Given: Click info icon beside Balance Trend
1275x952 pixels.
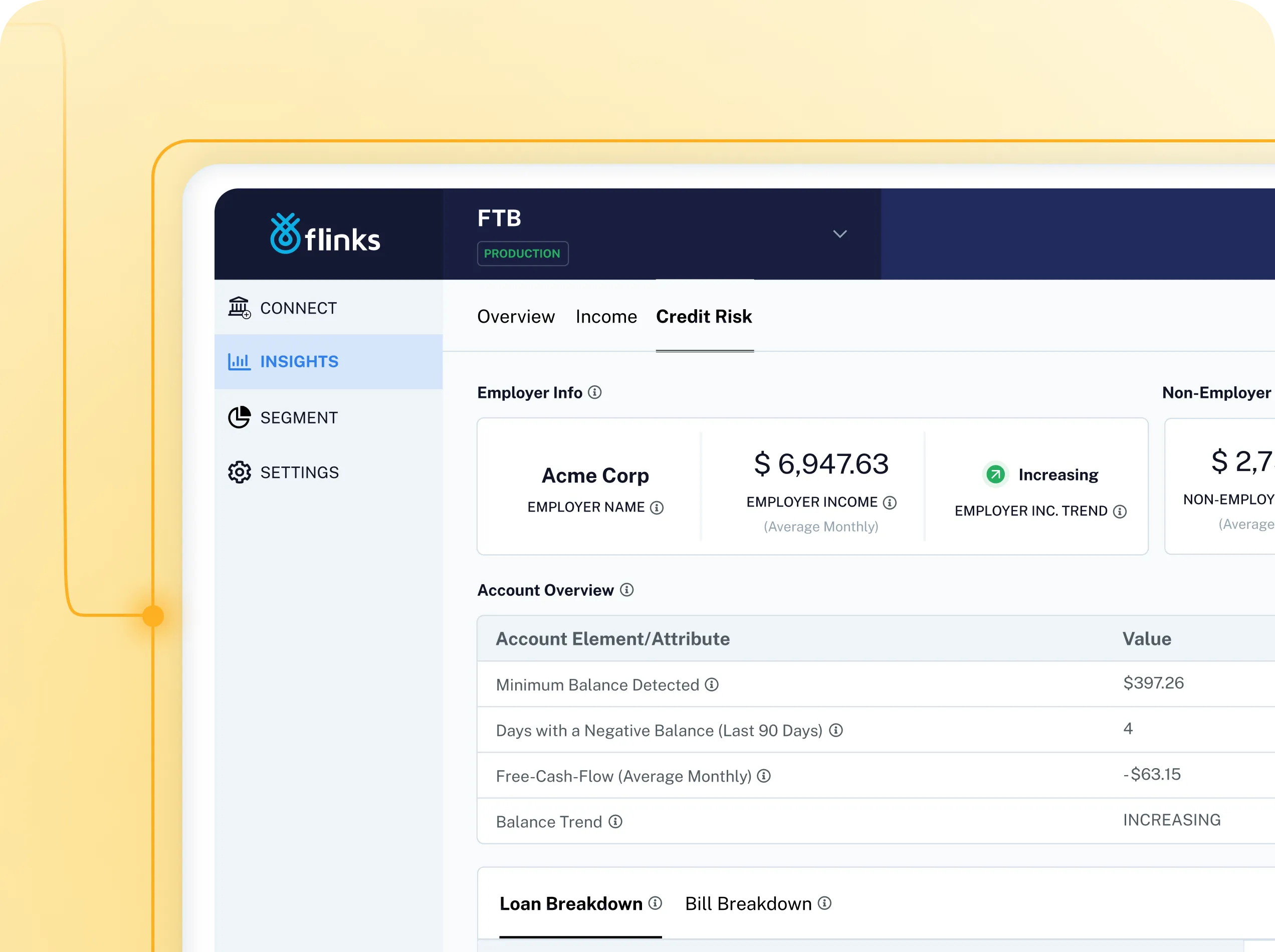Looking at the screenshot, I should tap(615, 822).
